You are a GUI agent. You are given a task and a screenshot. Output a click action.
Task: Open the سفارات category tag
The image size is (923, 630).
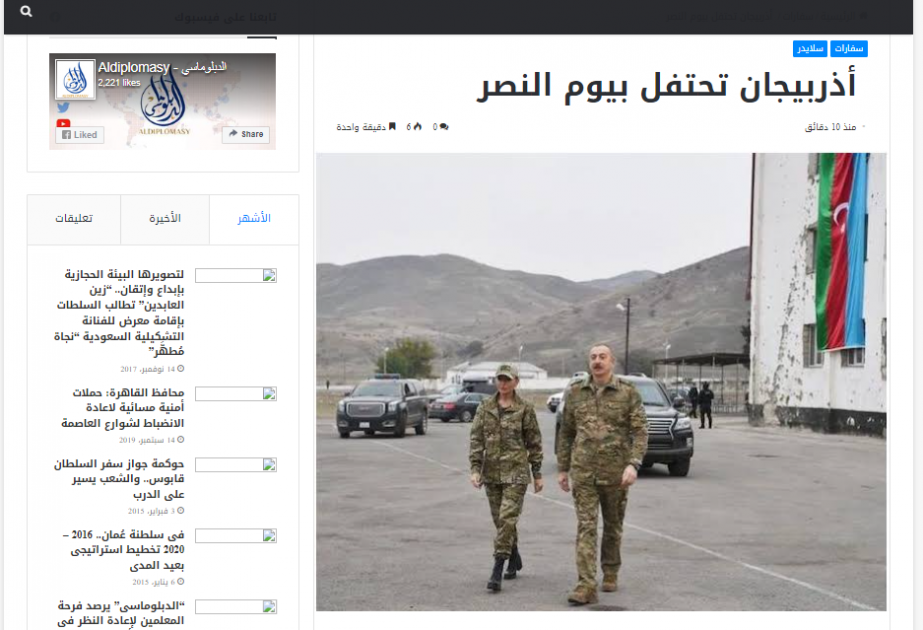(849, 48)
